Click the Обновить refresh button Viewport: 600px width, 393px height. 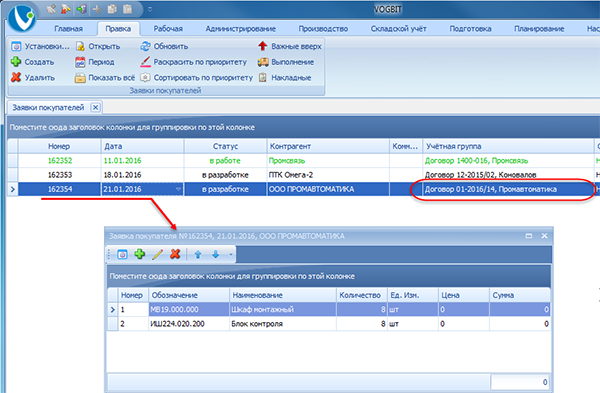[x=164, y=46]
